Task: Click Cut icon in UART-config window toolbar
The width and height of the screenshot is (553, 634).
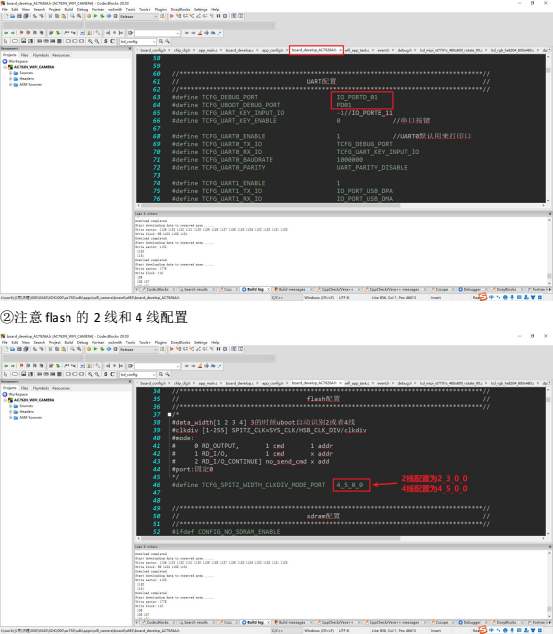Action: coord(50,16)
